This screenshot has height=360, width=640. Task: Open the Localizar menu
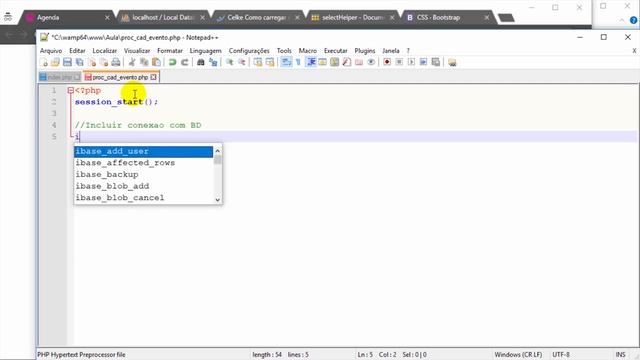[104, 51]
